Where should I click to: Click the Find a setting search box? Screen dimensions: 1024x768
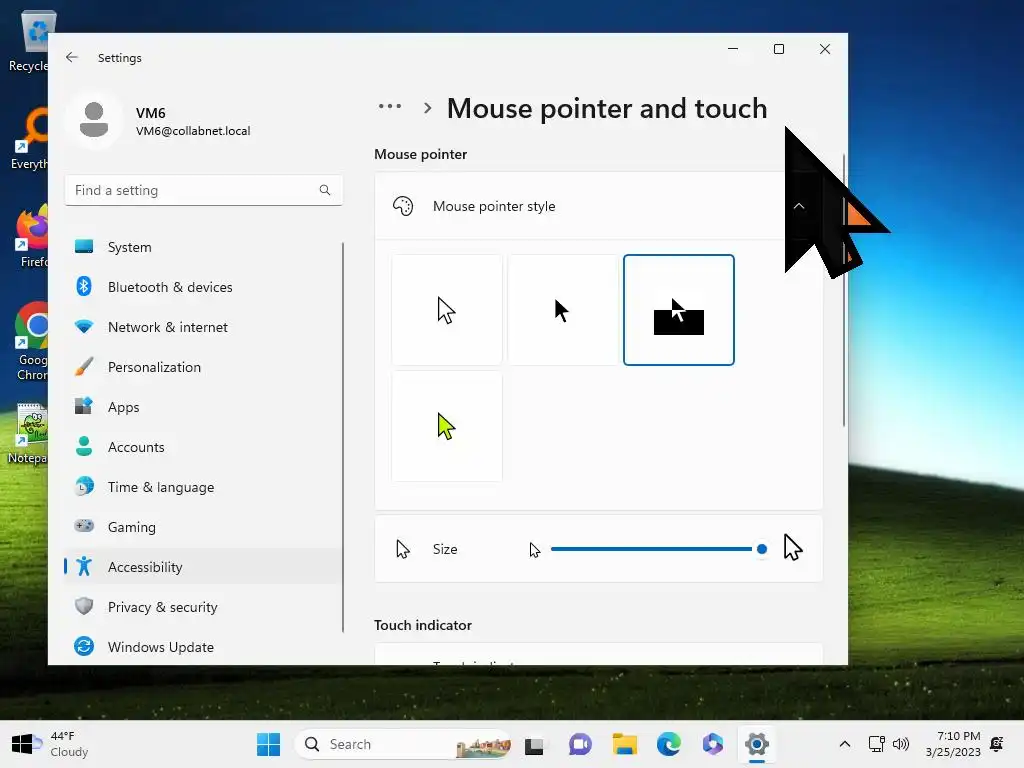tap(204, 190)
